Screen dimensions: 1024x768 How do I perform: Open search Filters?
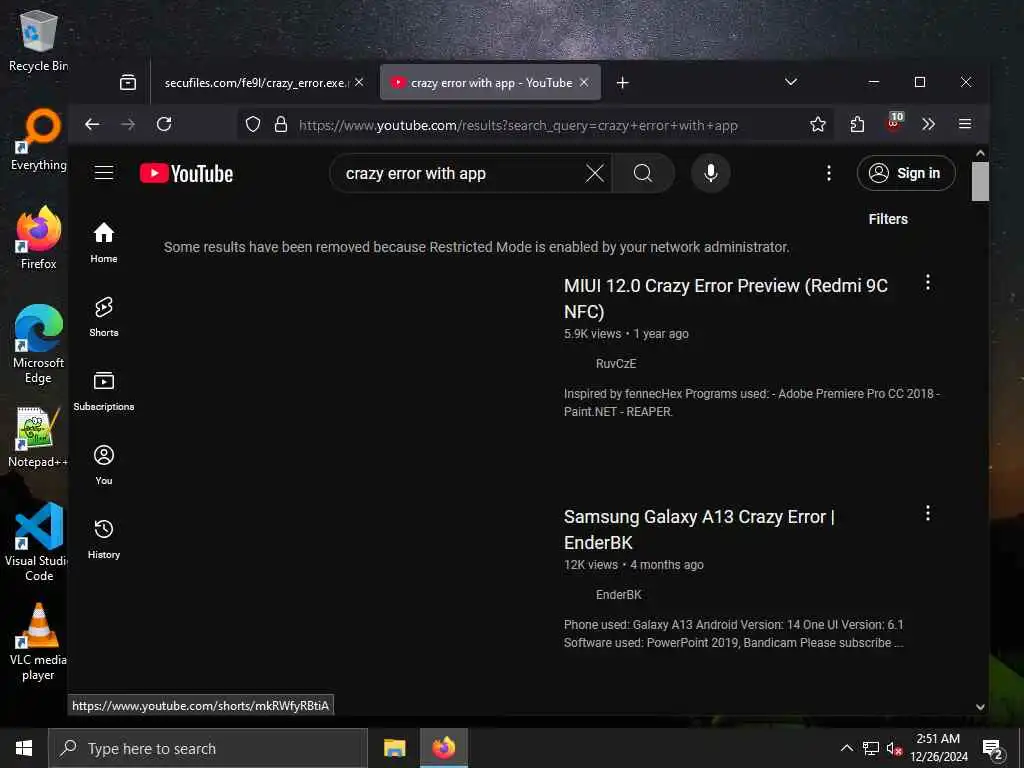(x=888, y=219)
